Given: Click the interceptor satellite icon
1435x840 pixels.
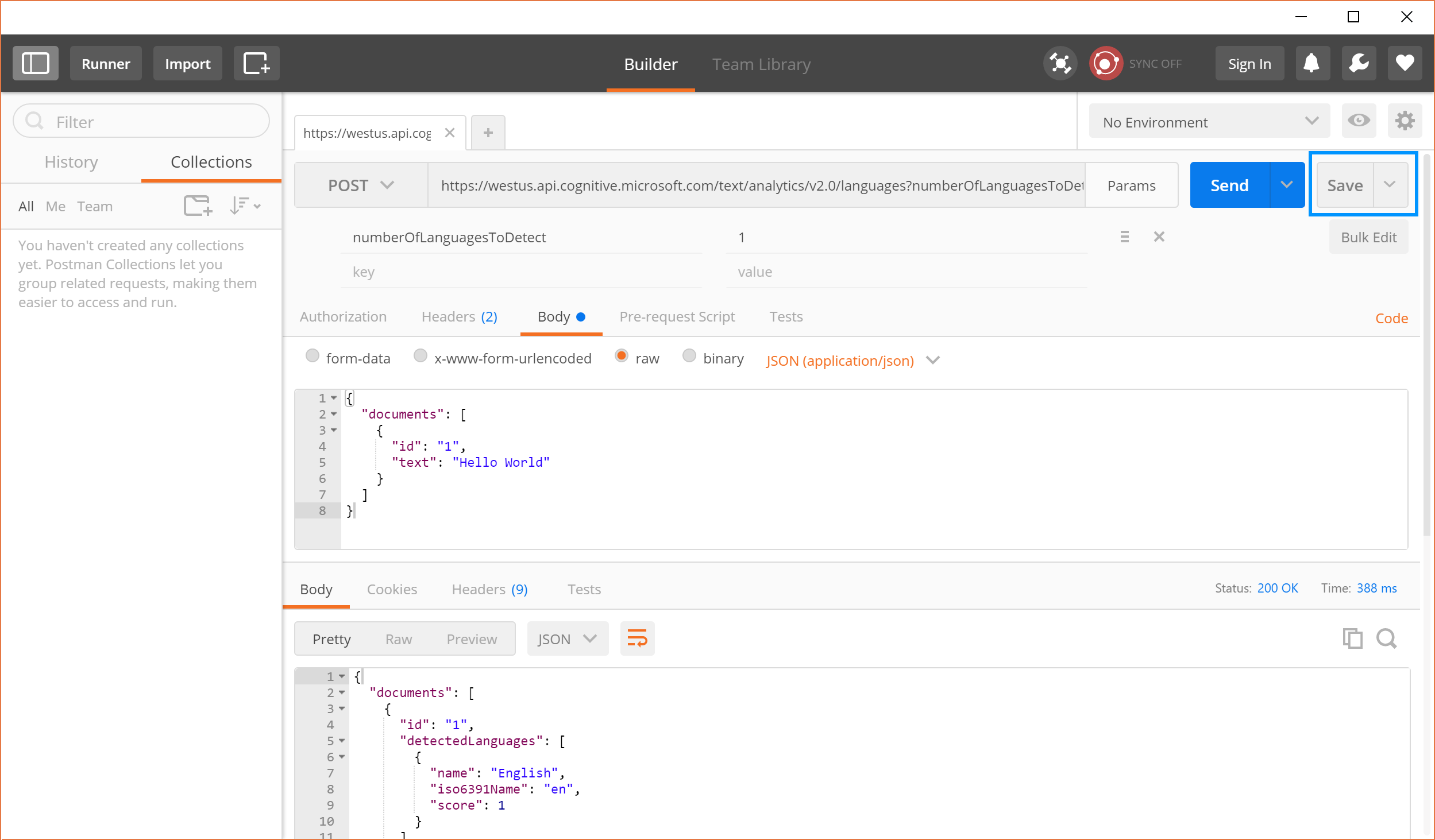Looking at the screenshot, I should coord(1060,63).
